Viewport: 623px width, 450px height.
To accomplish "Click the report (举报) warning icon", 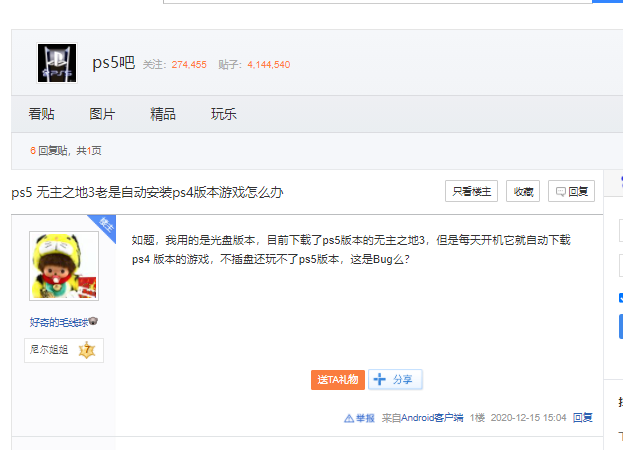I will 349,418.
